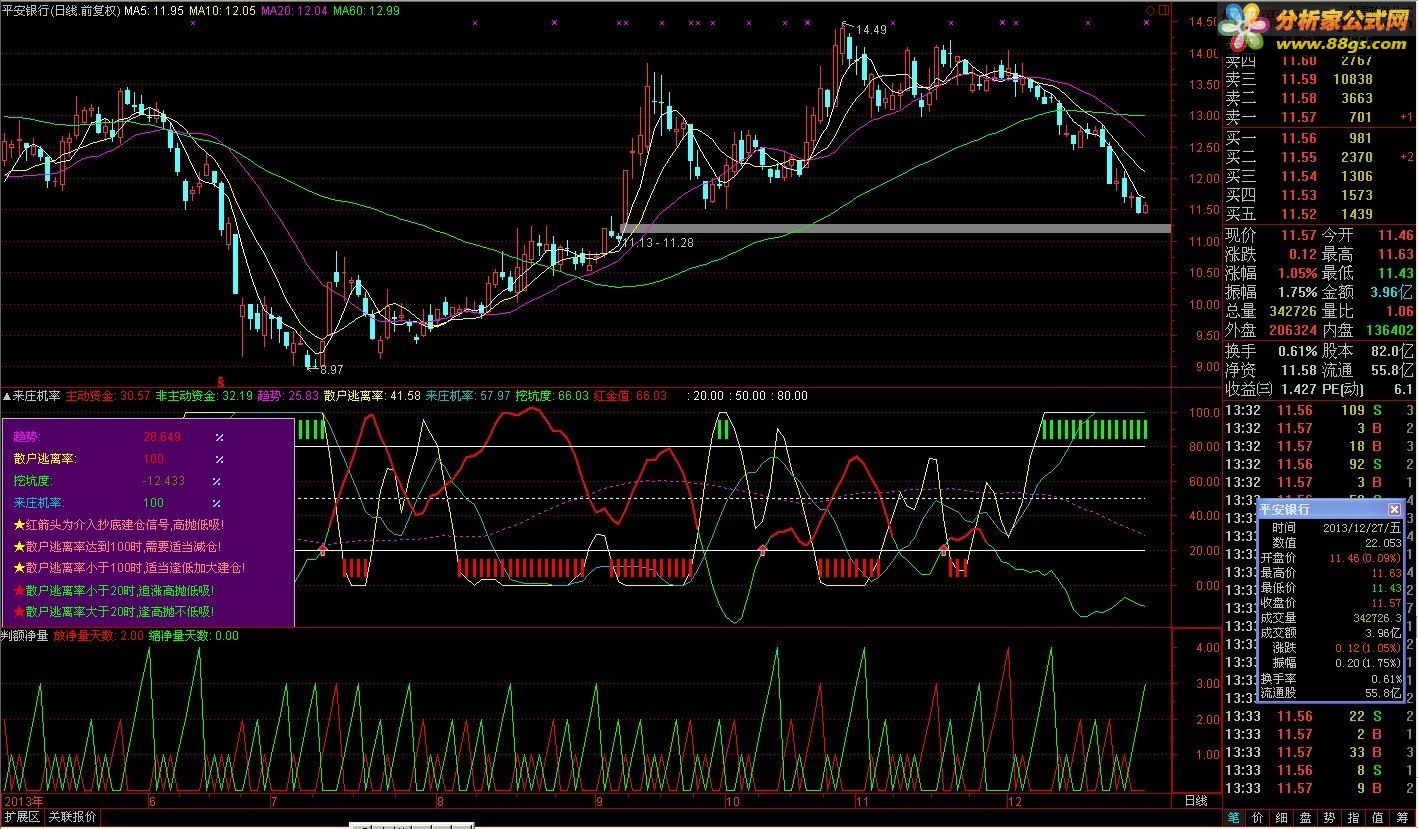Open the 筹 chip distribution tab
The image size is (1418, 829).
click(x=1401, y=817)
